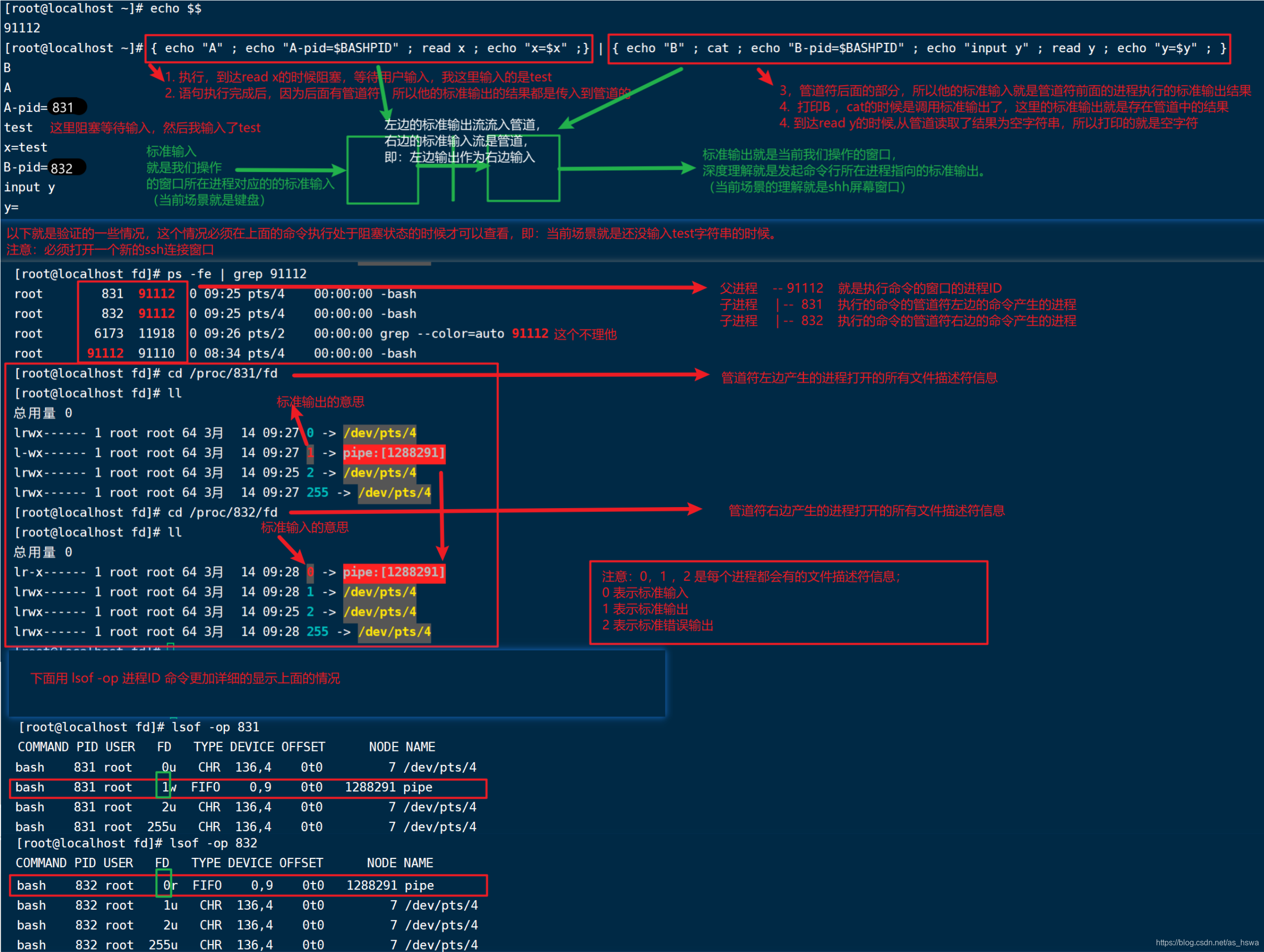The width and height of the screenshot is (1264, 952).
Task: Click the 'lsof -op 832' command
Action: pos(214,844)
